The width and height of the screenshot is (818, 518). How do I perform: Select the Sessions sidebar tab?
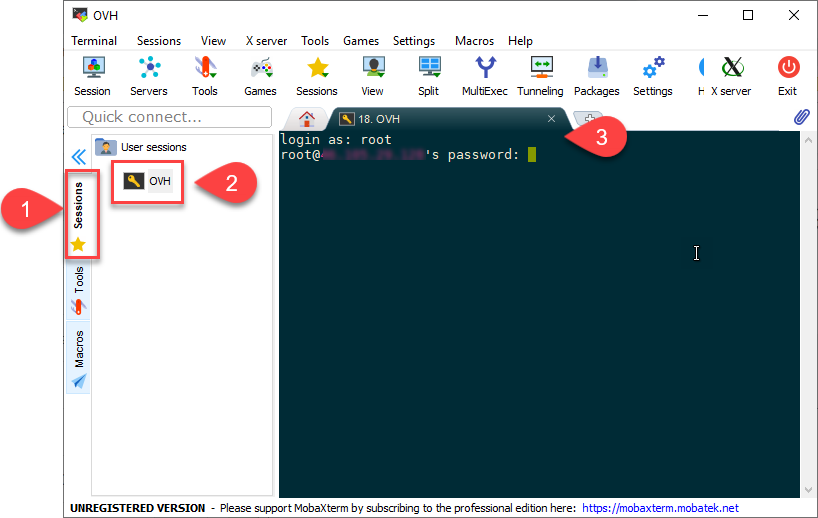(79, 215)
